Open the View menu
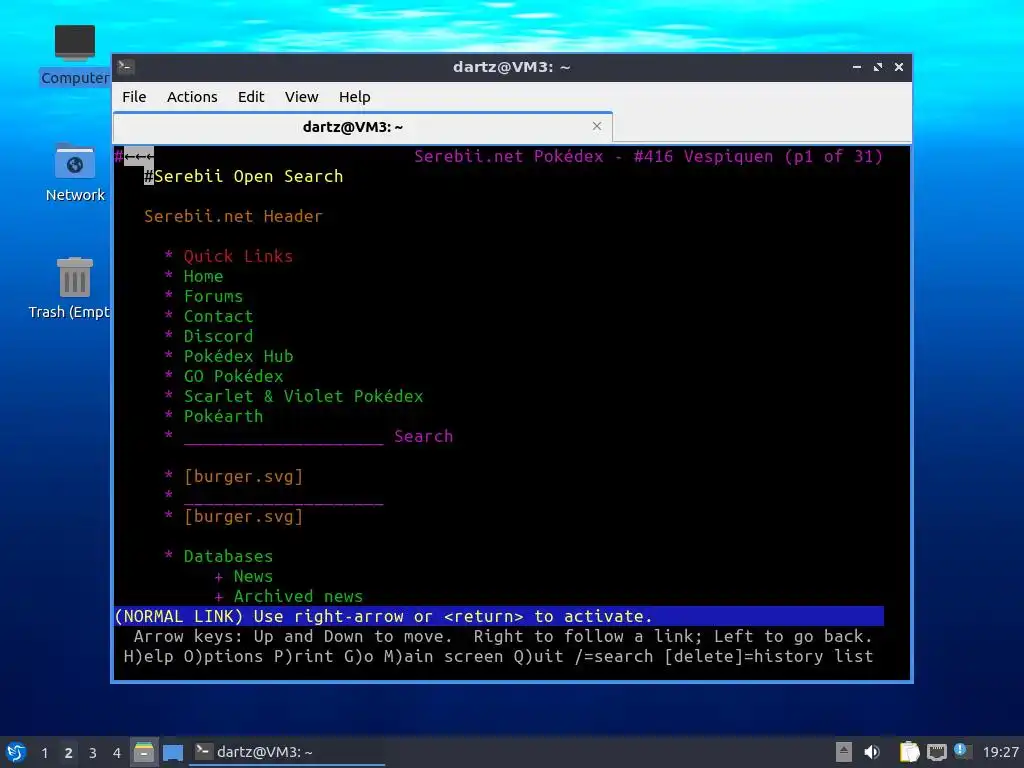 pos(301,97)
